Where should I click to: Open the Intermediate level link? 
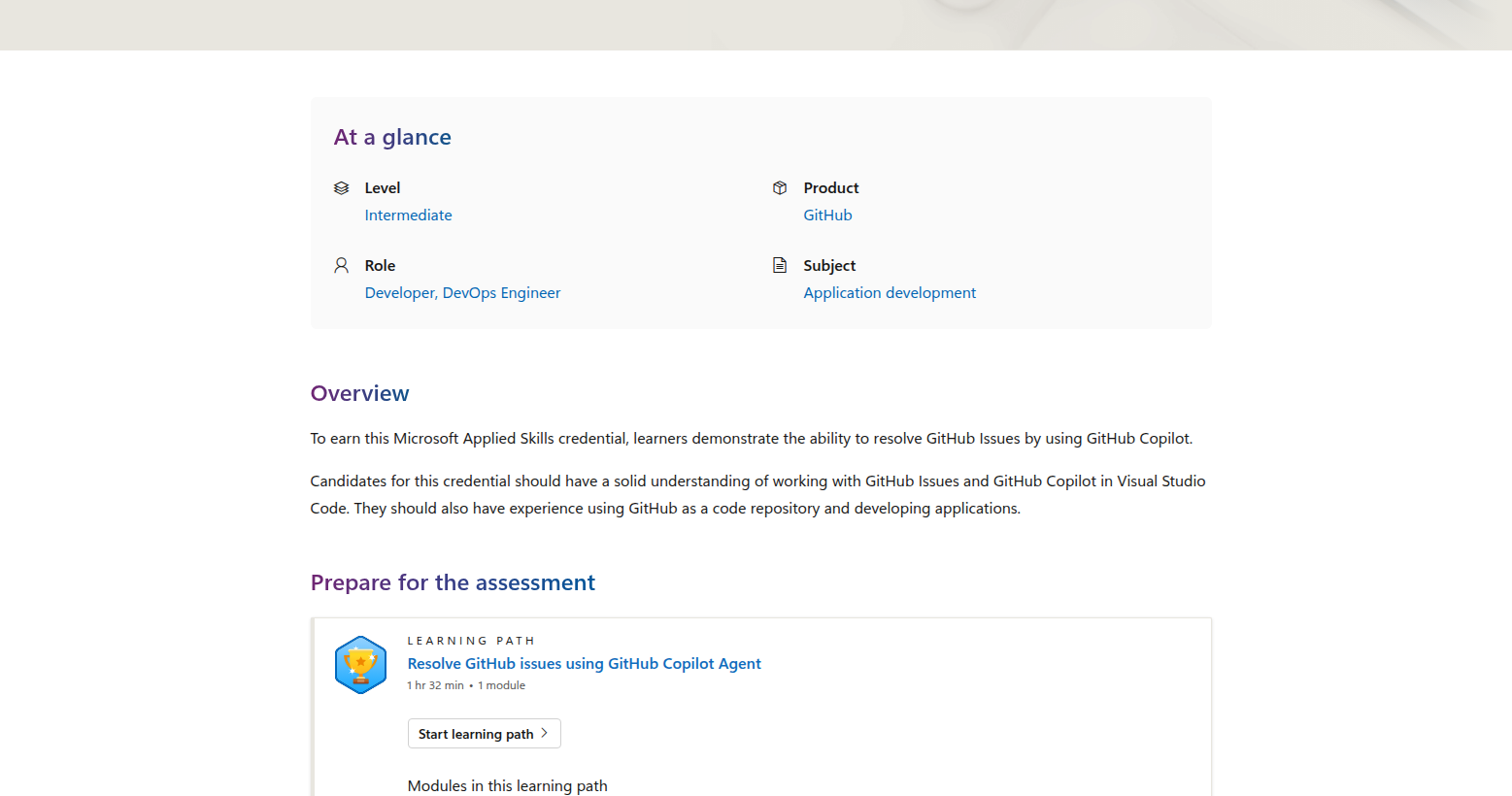coord(408,216)
